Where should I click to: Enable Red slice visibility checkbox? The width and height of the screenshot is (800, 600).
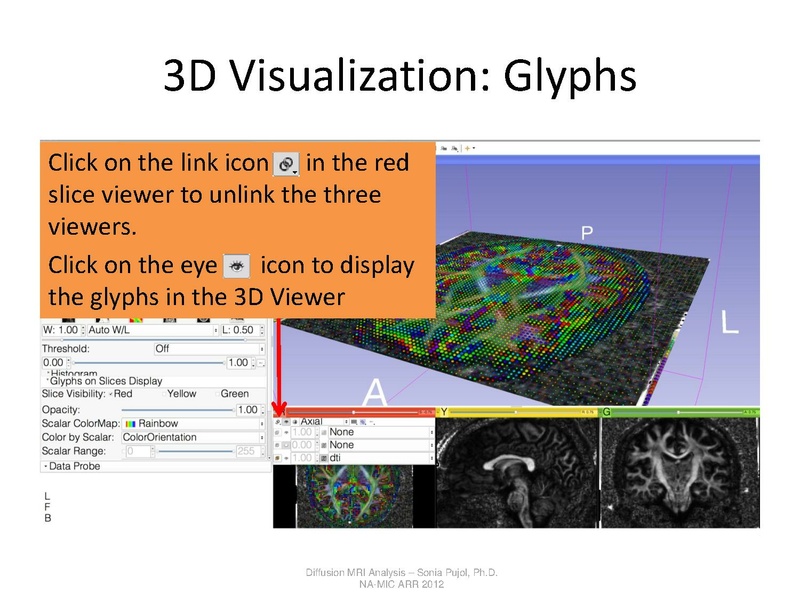[x=111, y=394]
